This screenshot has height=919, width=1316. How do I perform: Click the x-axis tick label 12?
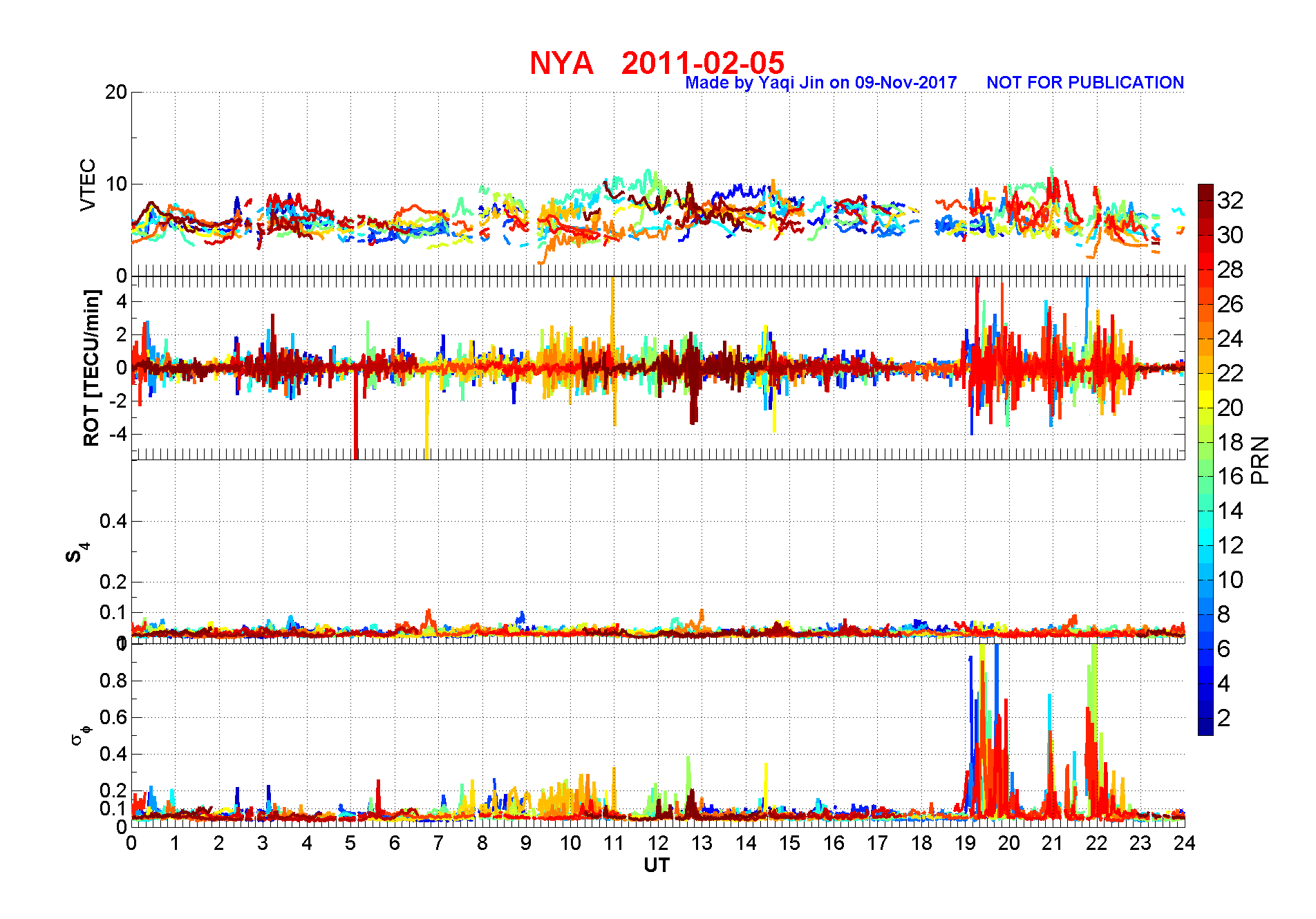click(658, 843)
